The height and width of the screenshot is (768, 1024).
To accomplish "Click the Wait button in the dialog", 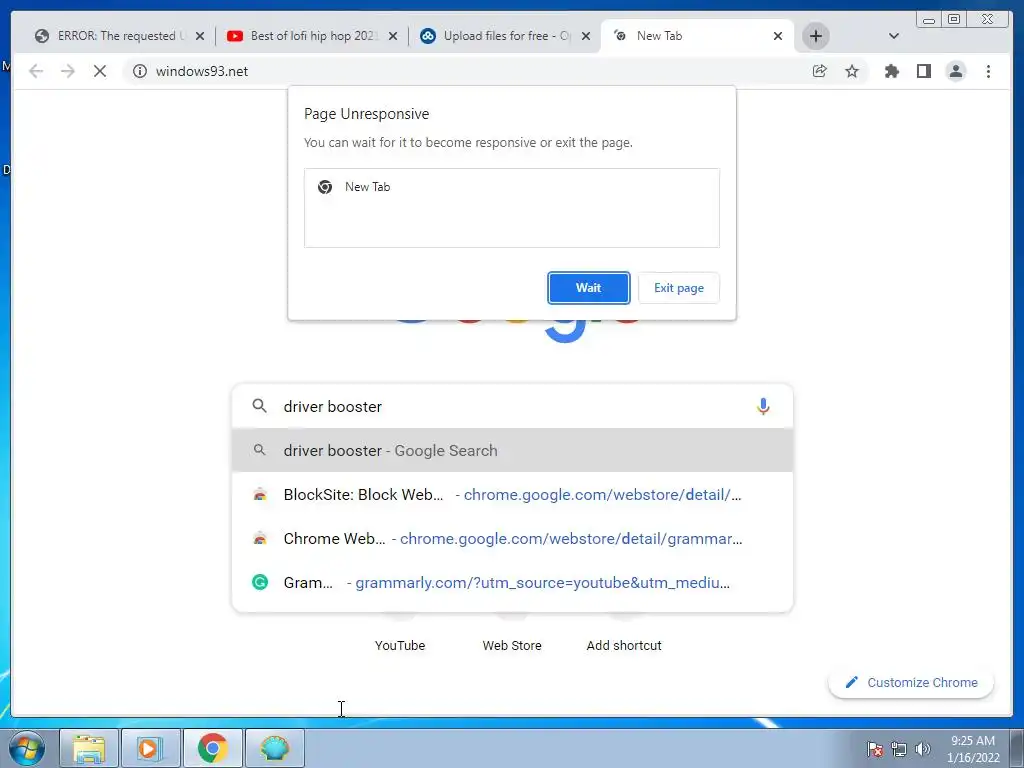I will [x=588, y=288].
